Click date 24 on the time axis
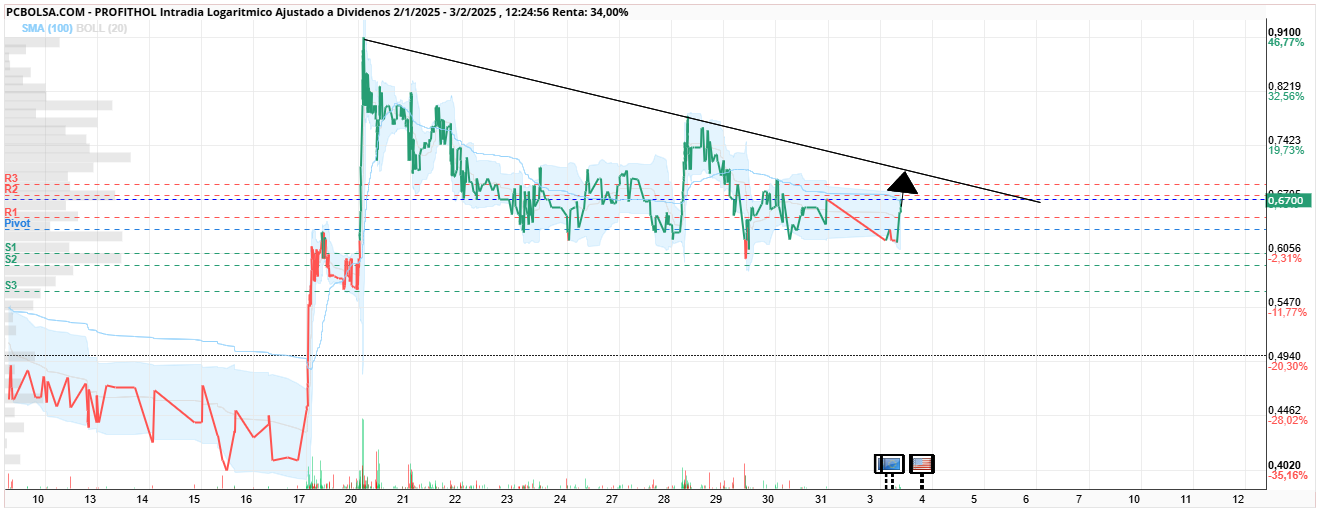 pyautogui.click(x=559, y=498)
